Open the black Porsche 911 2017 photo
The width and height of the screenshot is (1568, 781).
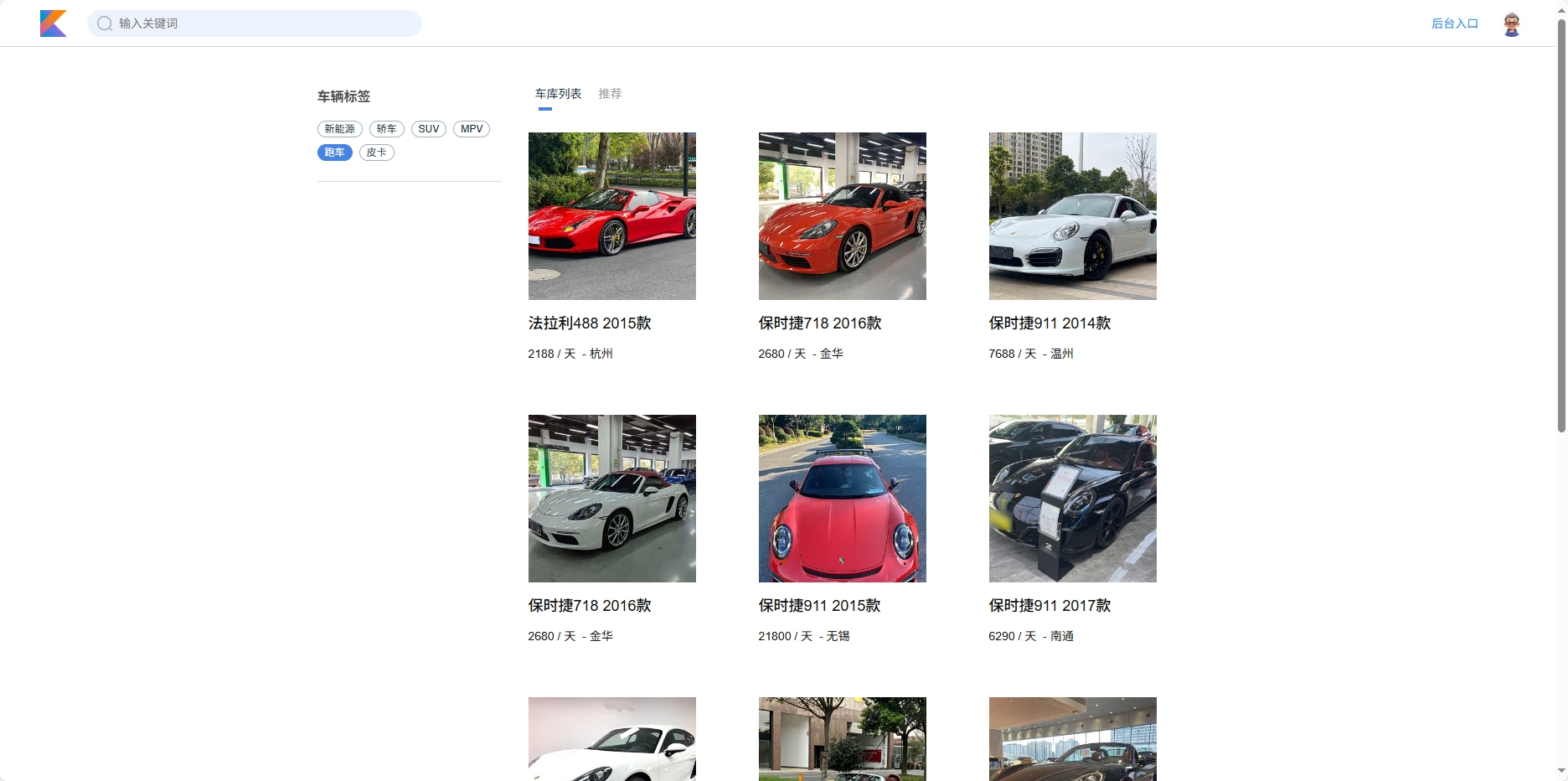(x=1073, y=499)
